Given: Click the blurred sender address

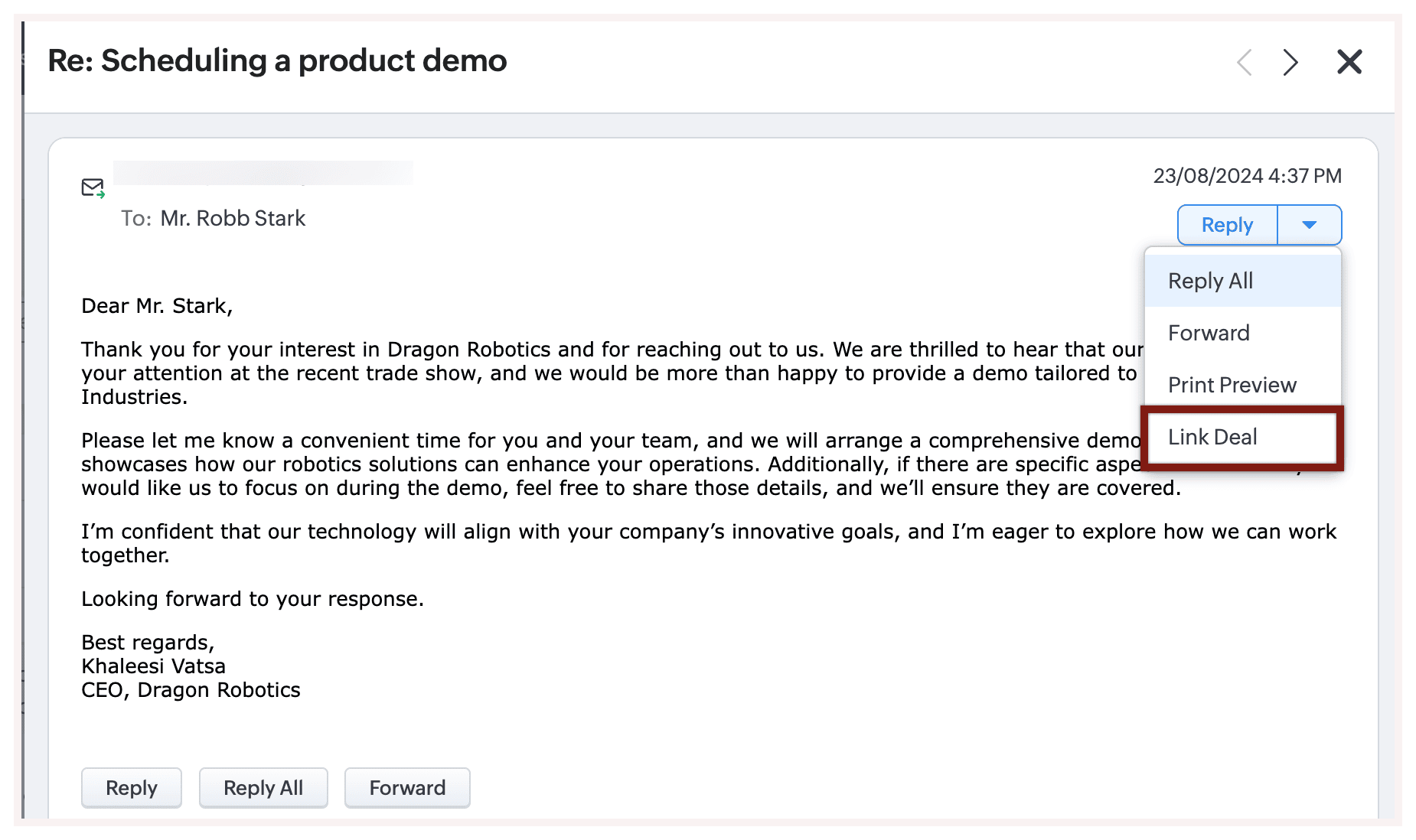Looking at the screenshot, I should tap(263, 173).
